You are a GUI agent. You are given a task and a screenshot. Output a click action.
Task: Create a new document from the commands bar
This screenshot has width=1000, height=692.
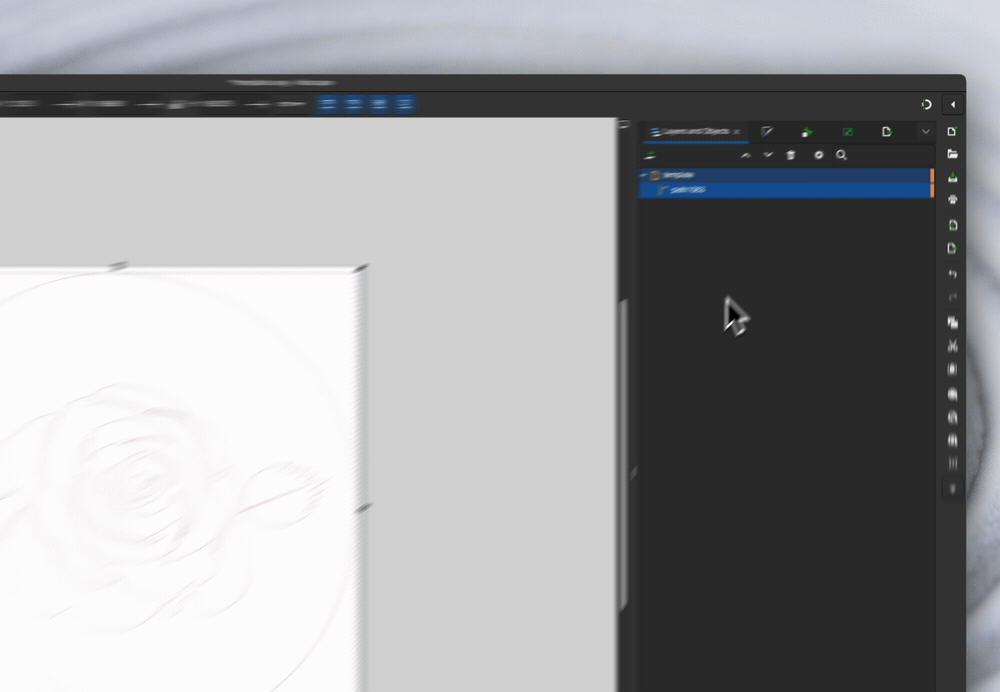[x=952, y=131]
